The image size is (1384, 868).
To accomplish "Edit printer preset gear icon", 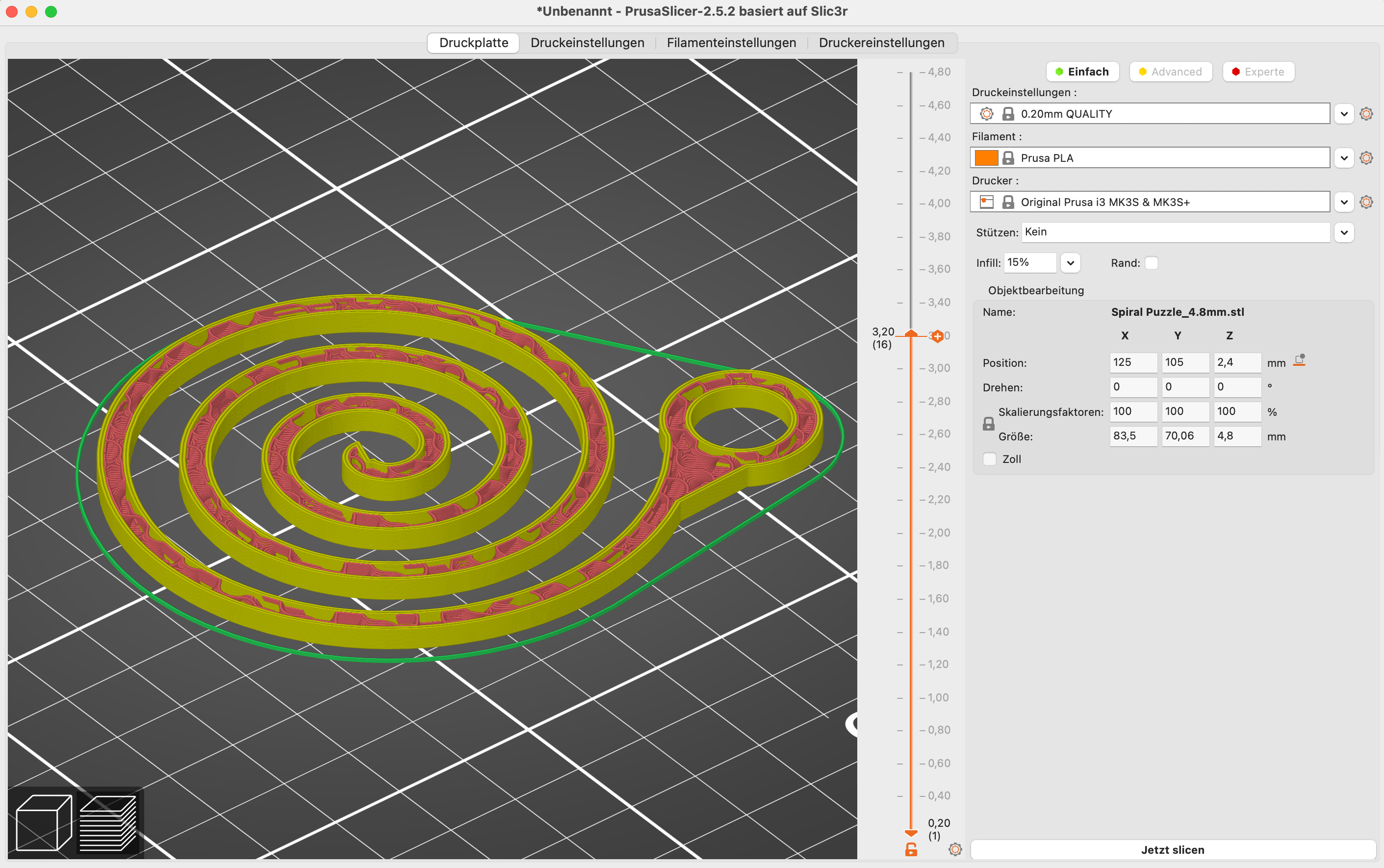I will coord(1366,202).
